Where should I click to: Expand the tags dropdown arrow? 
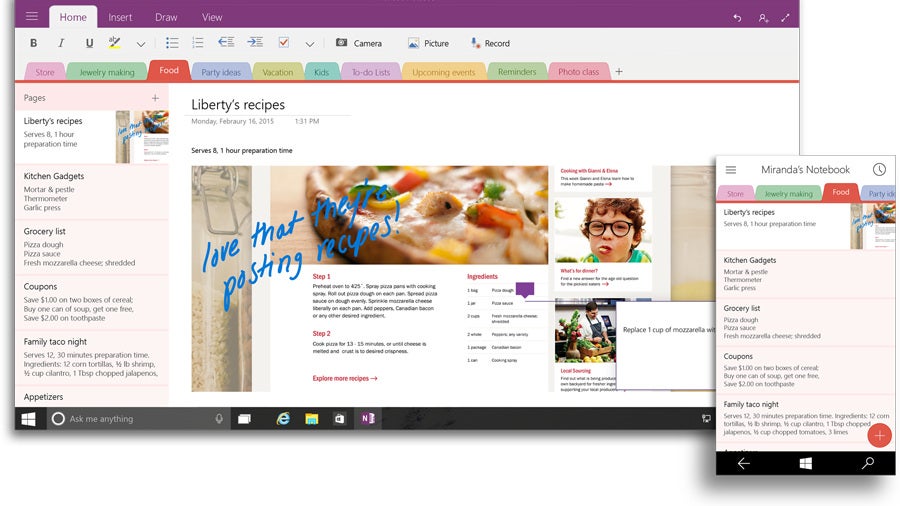click(310, 44)
